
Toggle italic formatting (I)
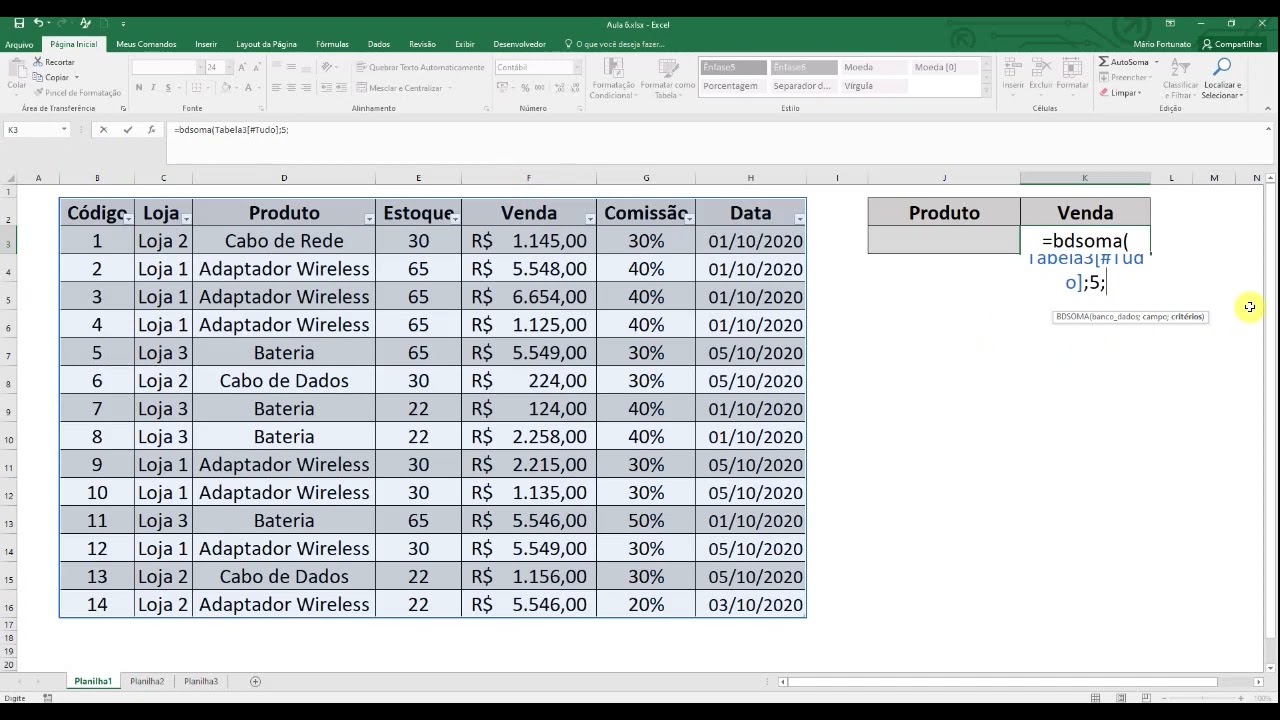click(153, 88)
